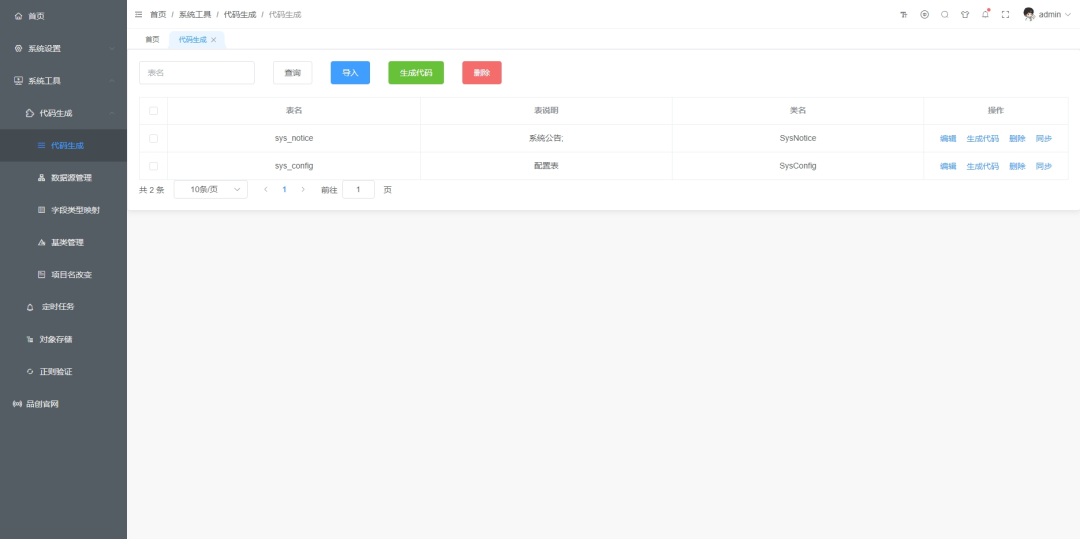Click 首页 in the breadcrumb
This screenshot has height=539, width=1080.
pyautogui.click(x=158, y=14)
